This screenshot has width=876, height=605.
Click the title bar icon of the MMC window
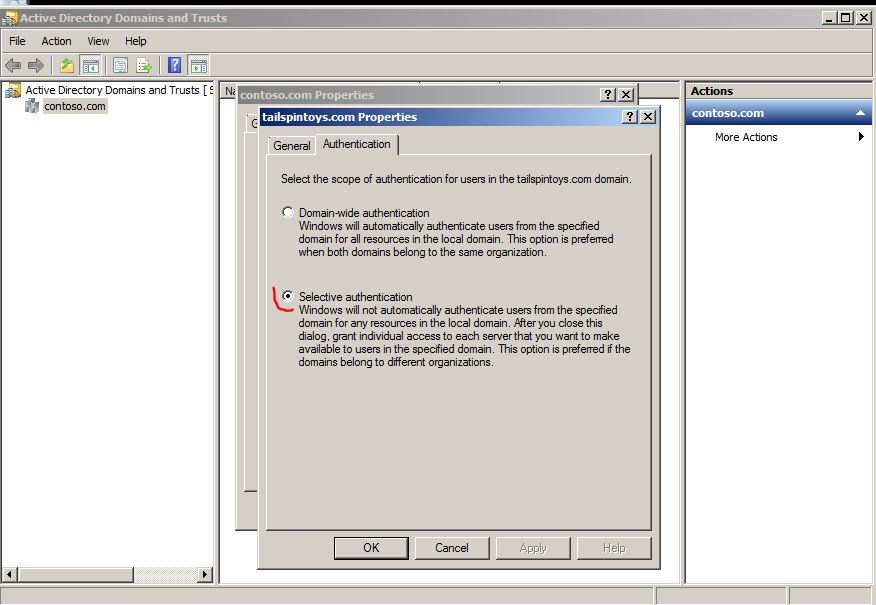(x=9, y=18)
